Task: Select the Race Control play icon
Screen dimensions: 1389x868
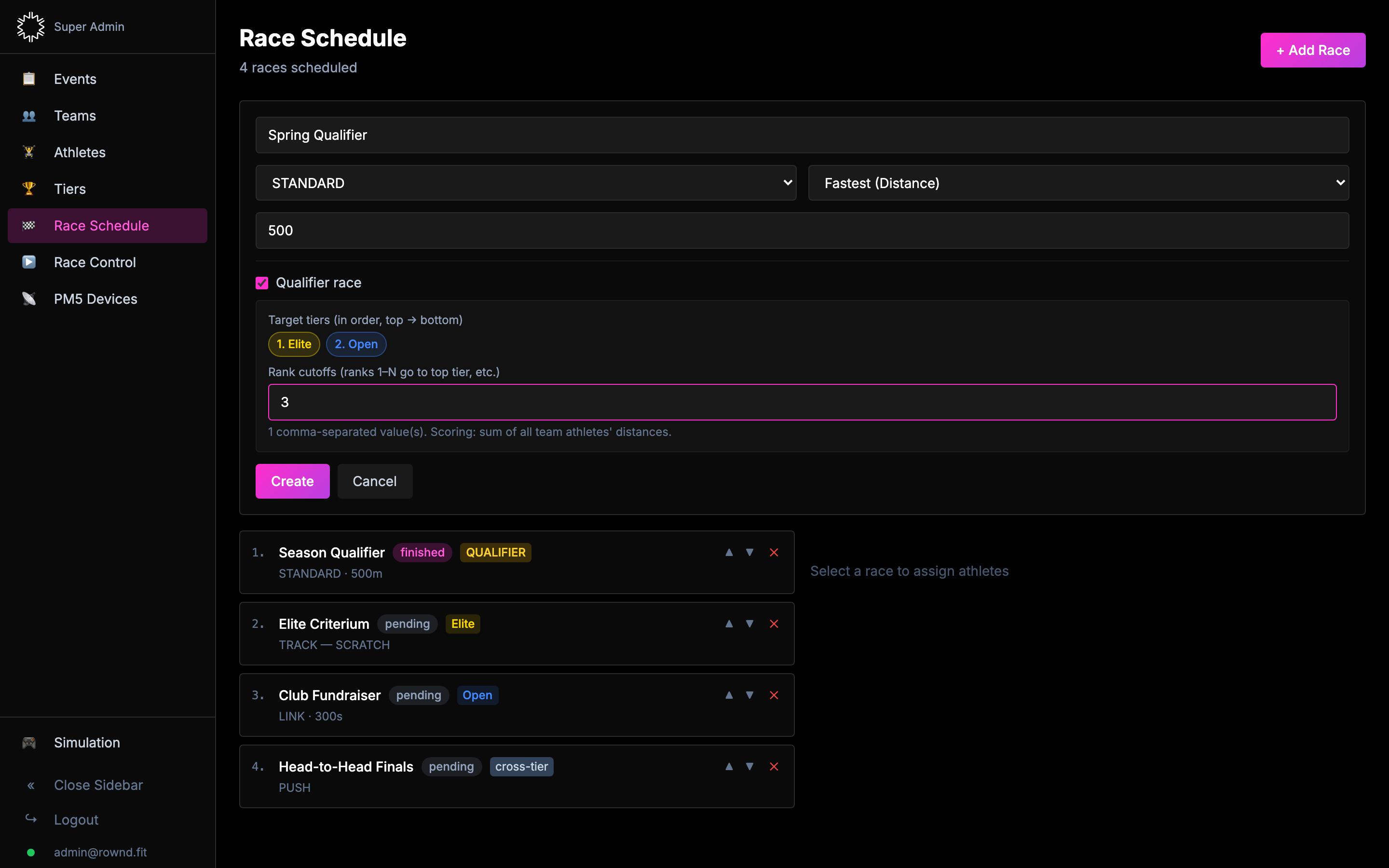Action: [x=29, y=262]
